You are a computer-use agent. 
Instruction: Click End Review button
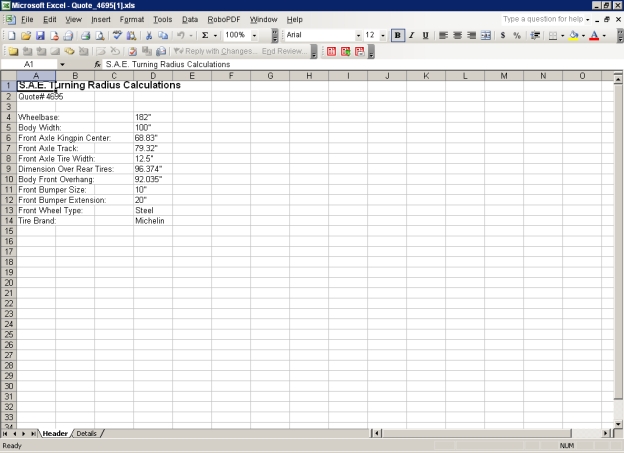tap(284, 51)
